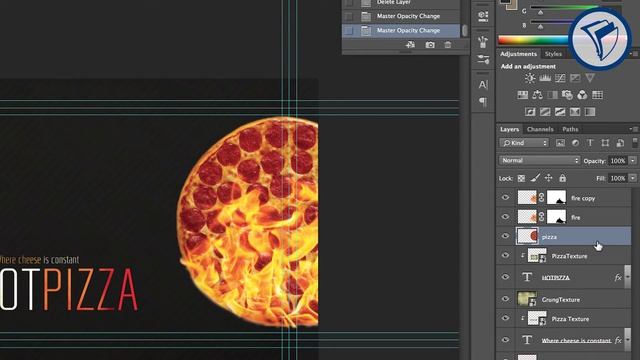Image resolution: width=640 pixels, height=360 pixels.
Task: Select the Layers tab
Action: (x=509, y=129)
